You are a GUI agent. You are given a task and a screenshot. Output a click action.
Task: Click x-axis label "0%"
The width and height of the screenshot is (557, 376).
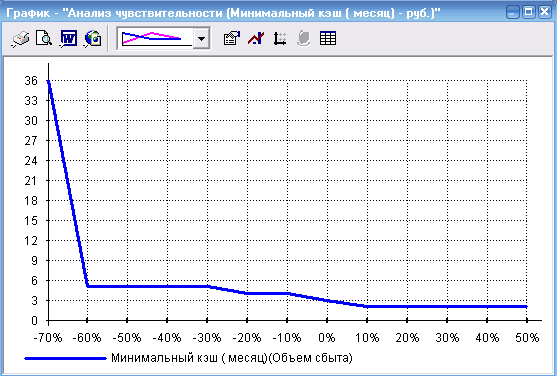[x=327, y=338]
